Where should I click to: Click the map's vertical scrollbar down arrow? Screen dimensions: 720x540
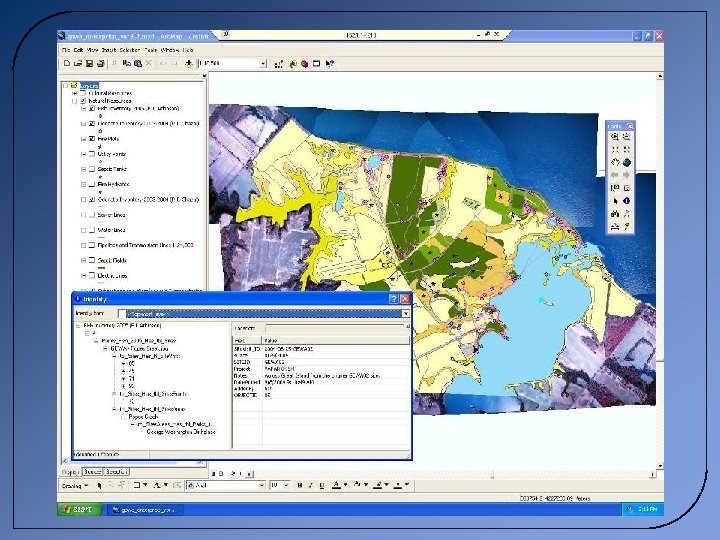(660, 466)
